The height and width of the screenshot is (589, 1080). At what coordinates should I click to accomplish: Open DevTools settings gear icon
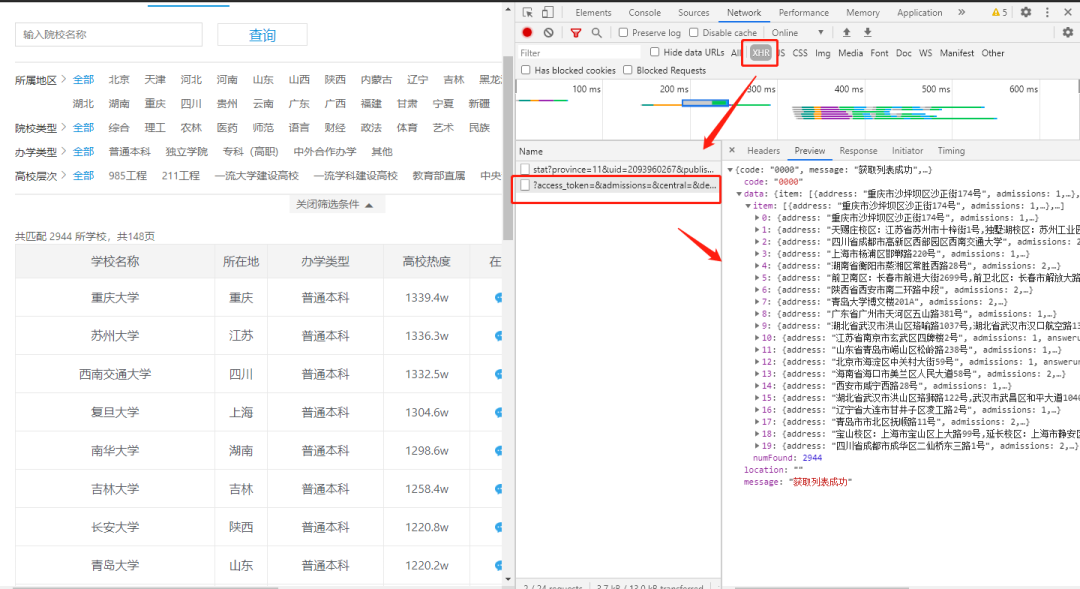point(1026,12)
